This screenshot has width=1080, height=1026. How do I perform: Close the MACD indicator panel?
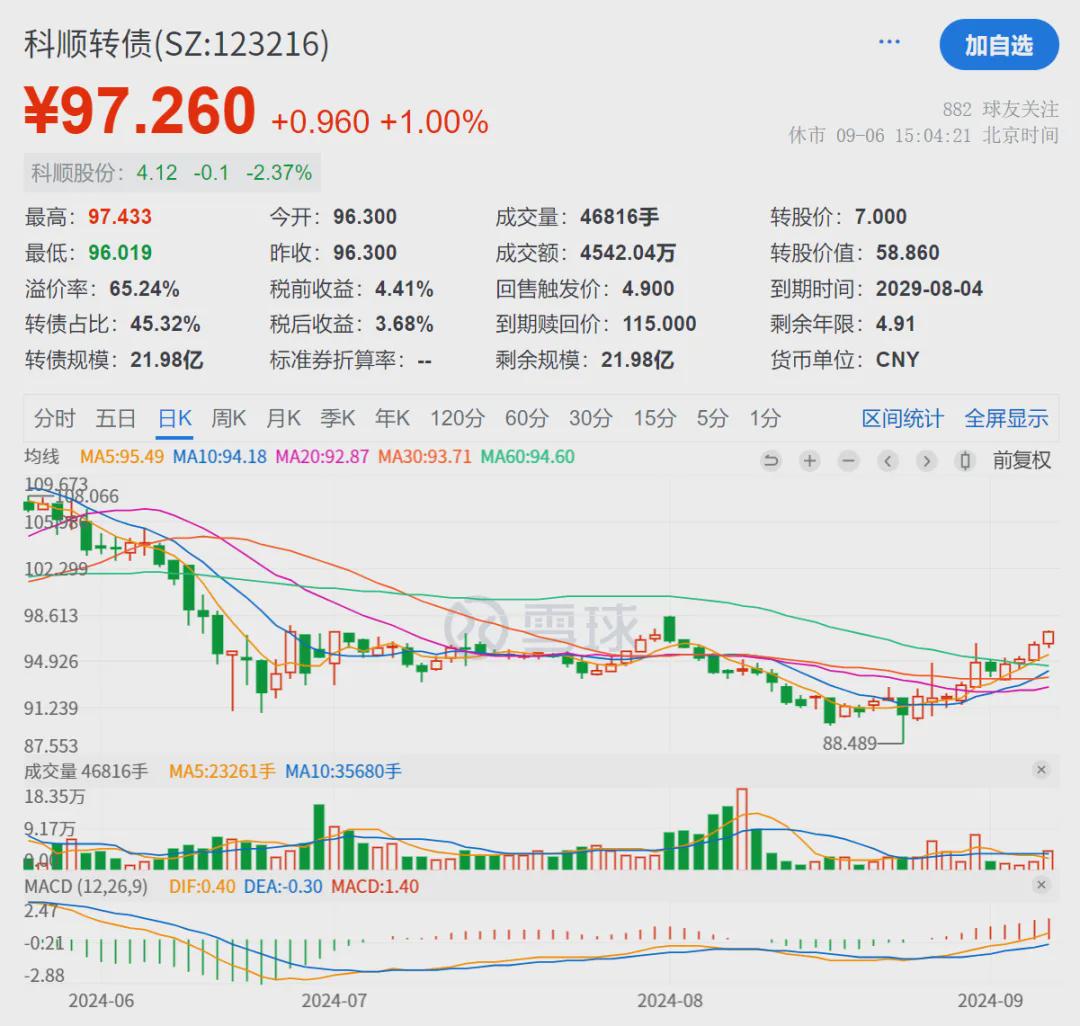(x=1041, y=884)
